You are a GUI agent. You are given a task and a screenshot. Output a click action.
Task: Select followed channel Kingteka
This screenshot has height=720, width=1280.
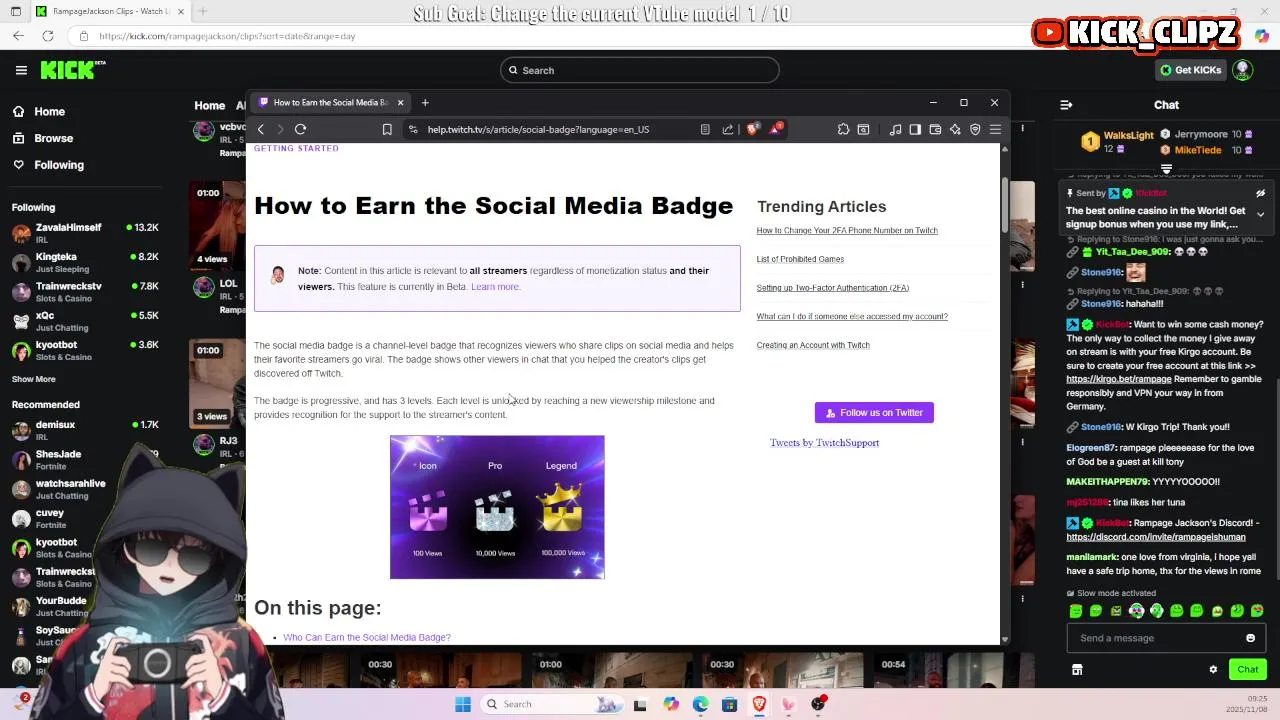[x=85, y=263]
